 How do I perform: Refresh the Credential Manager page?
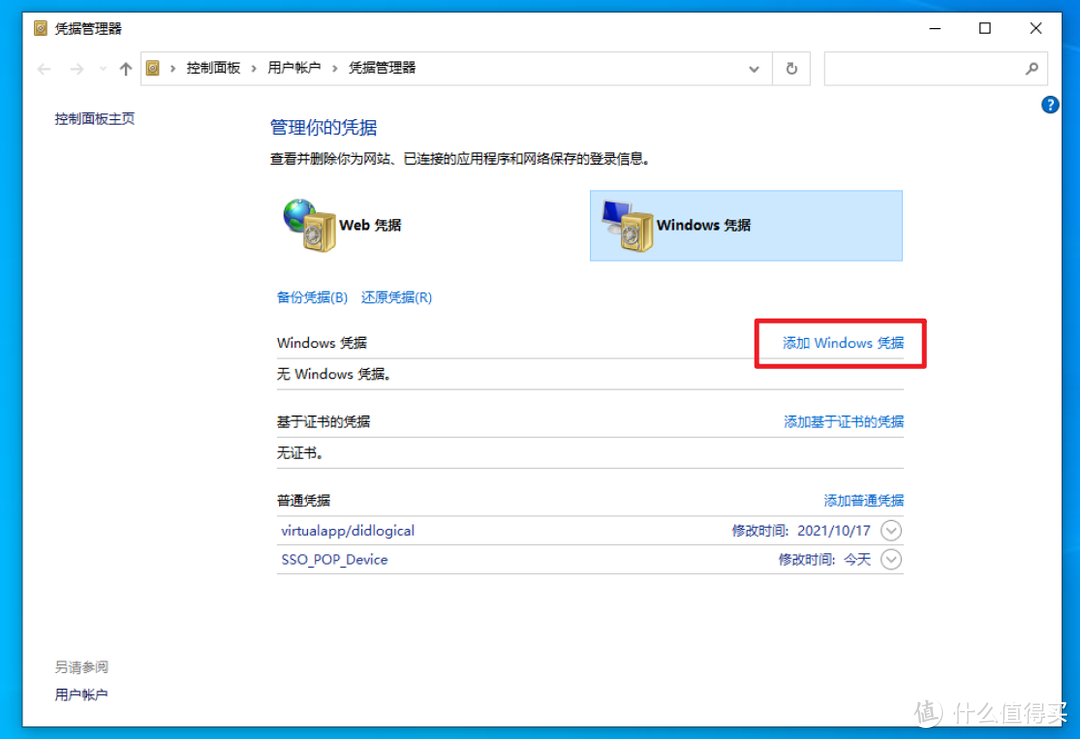pyautogui.click(x=791, y=69)
